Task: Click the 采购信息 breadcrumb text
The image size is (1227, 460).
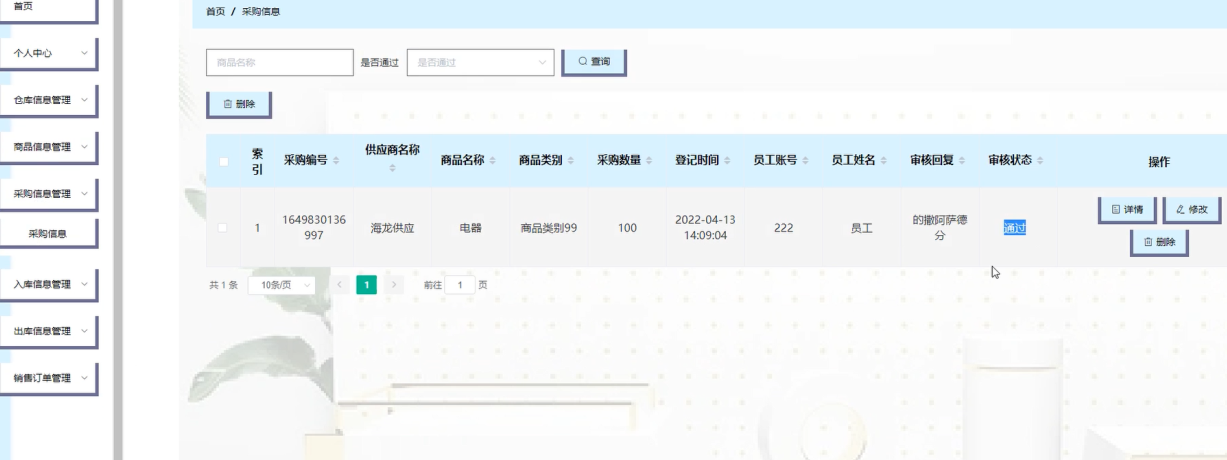Action: tap(261, 12)
